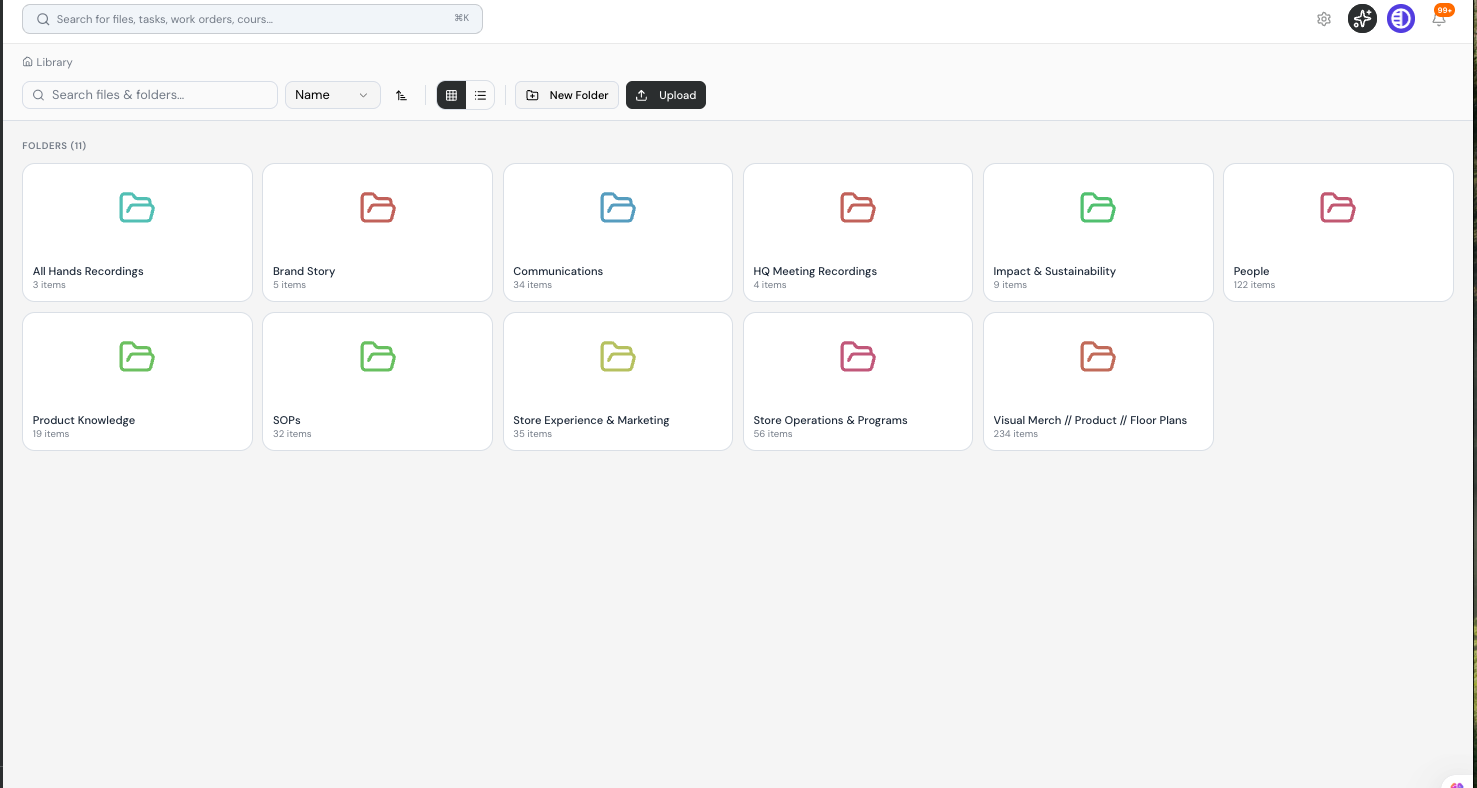Viewport: 1477px width, 788px height.
Task: Focus the global search for files and tasks field
Action: (252, 19)
